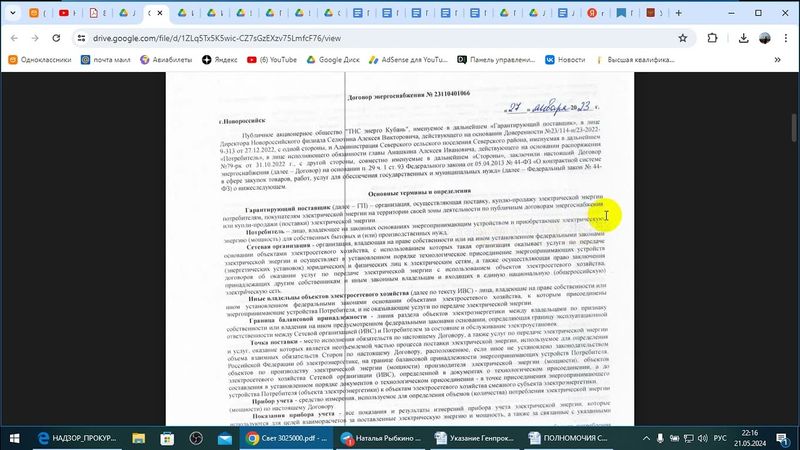Open the ПОЛНОМОЧИЯ С... document taskbar window
Viewport: 800px width, 450px height.
(568, 438)
